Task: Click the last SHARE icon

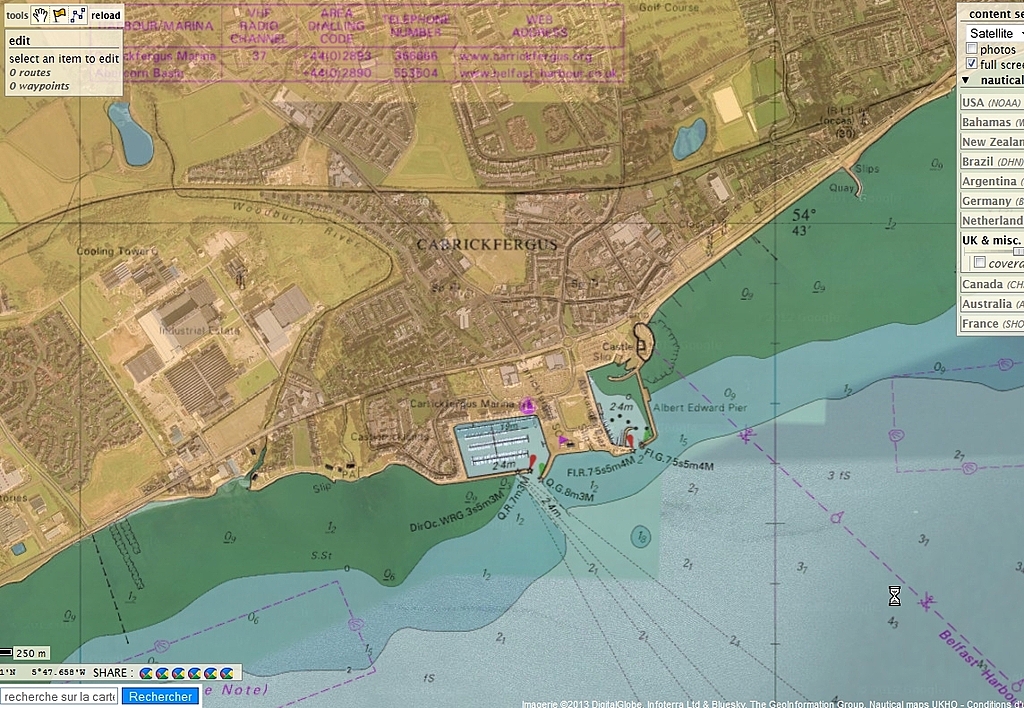Action: [x=227, y=673]
